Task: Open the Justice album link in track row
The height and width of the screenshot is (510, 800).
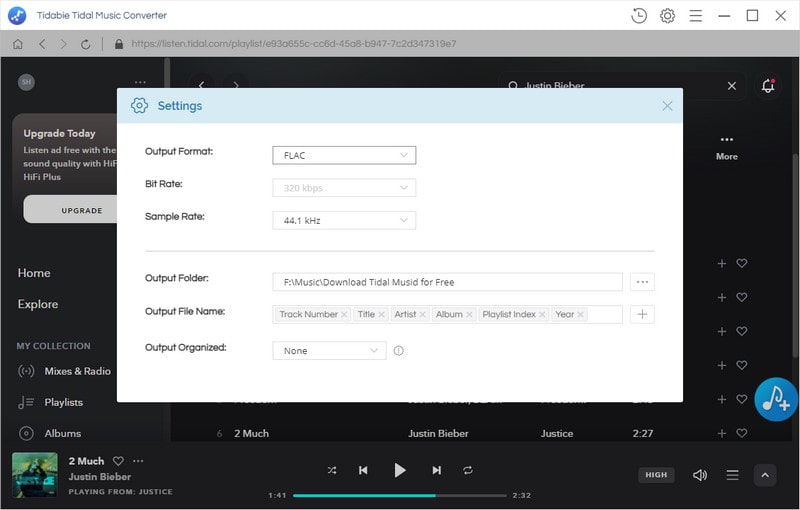Action: point(557,434)
